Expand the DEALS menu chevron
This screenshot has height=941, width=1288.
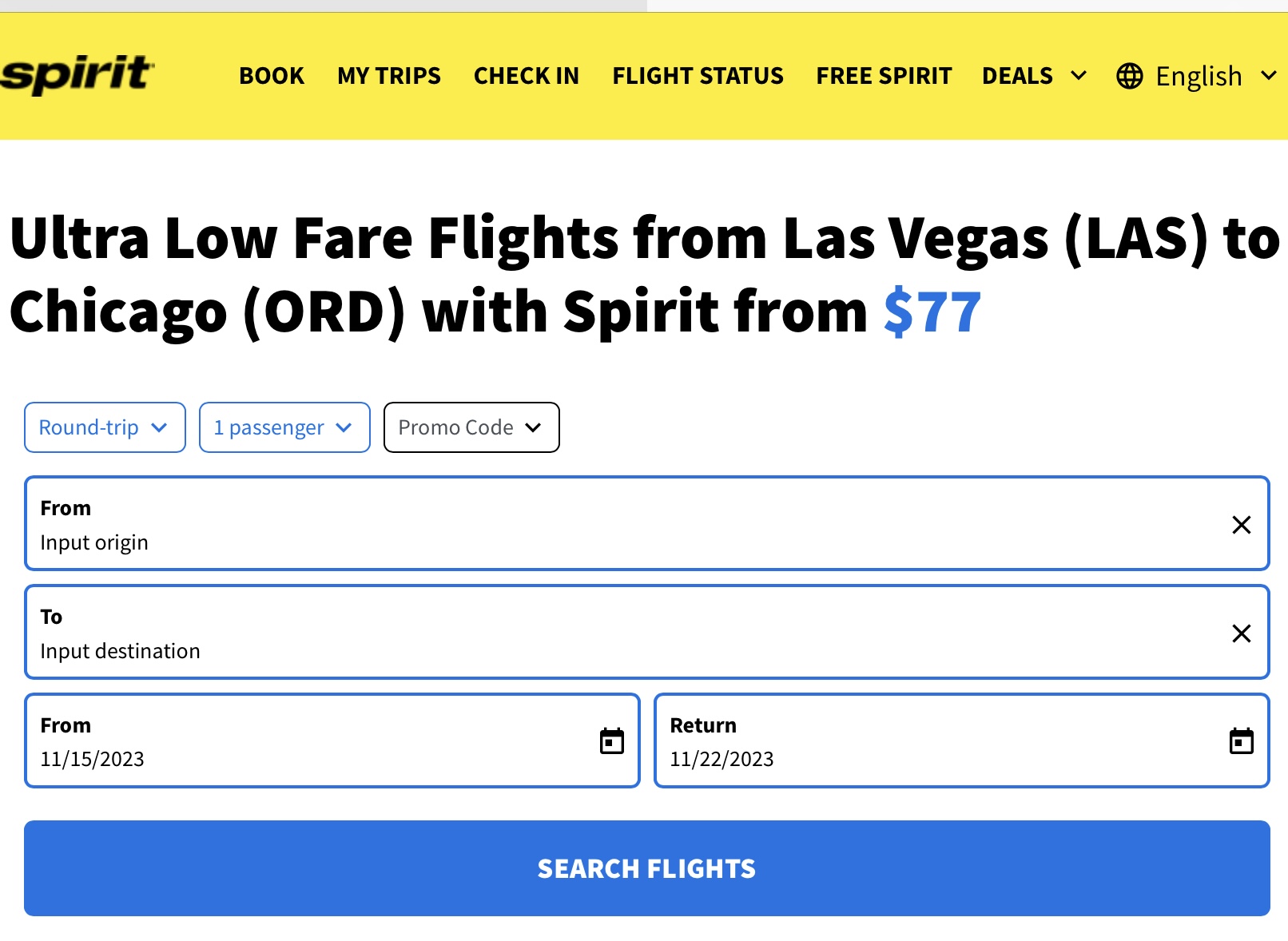[x=1078, y=76]
